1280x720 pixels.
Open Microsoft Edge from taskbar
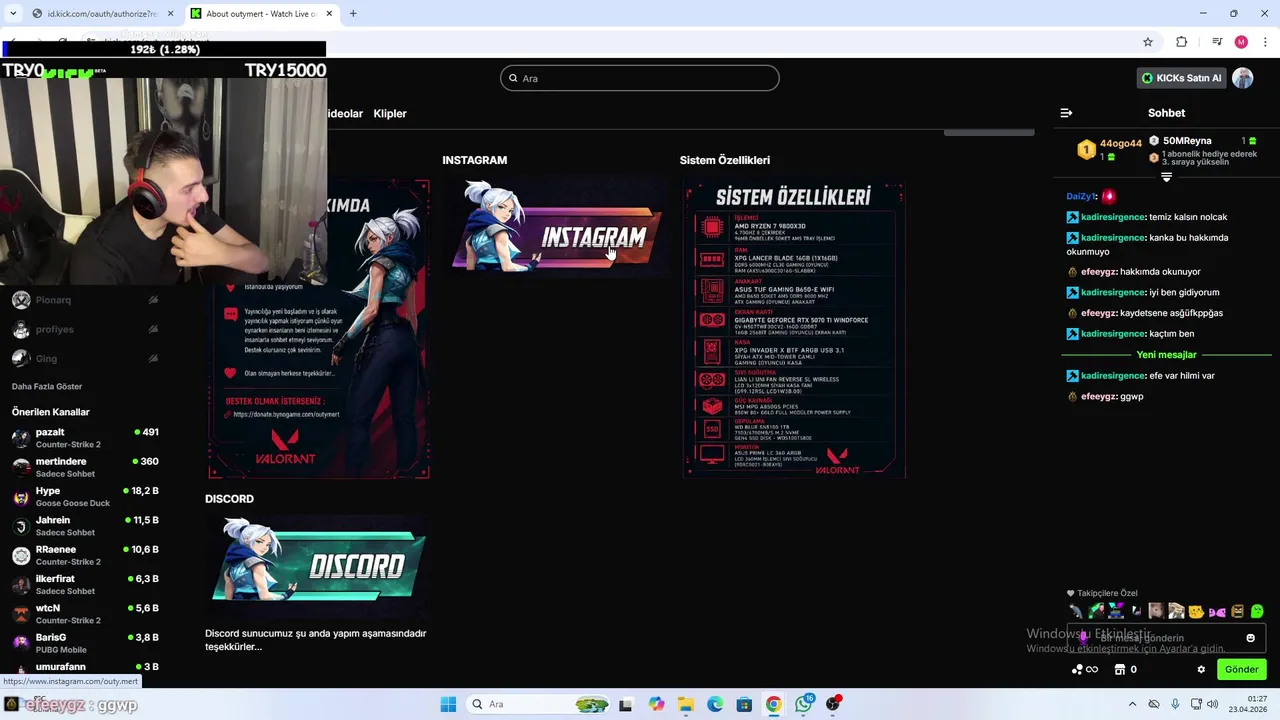[715, 705]
